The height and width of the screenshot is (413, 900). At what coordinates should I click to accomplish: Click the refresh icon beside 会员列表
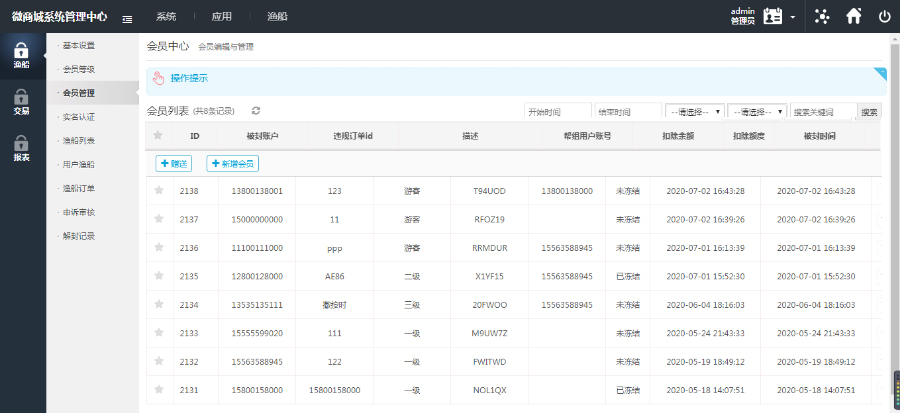pos(256,110)
